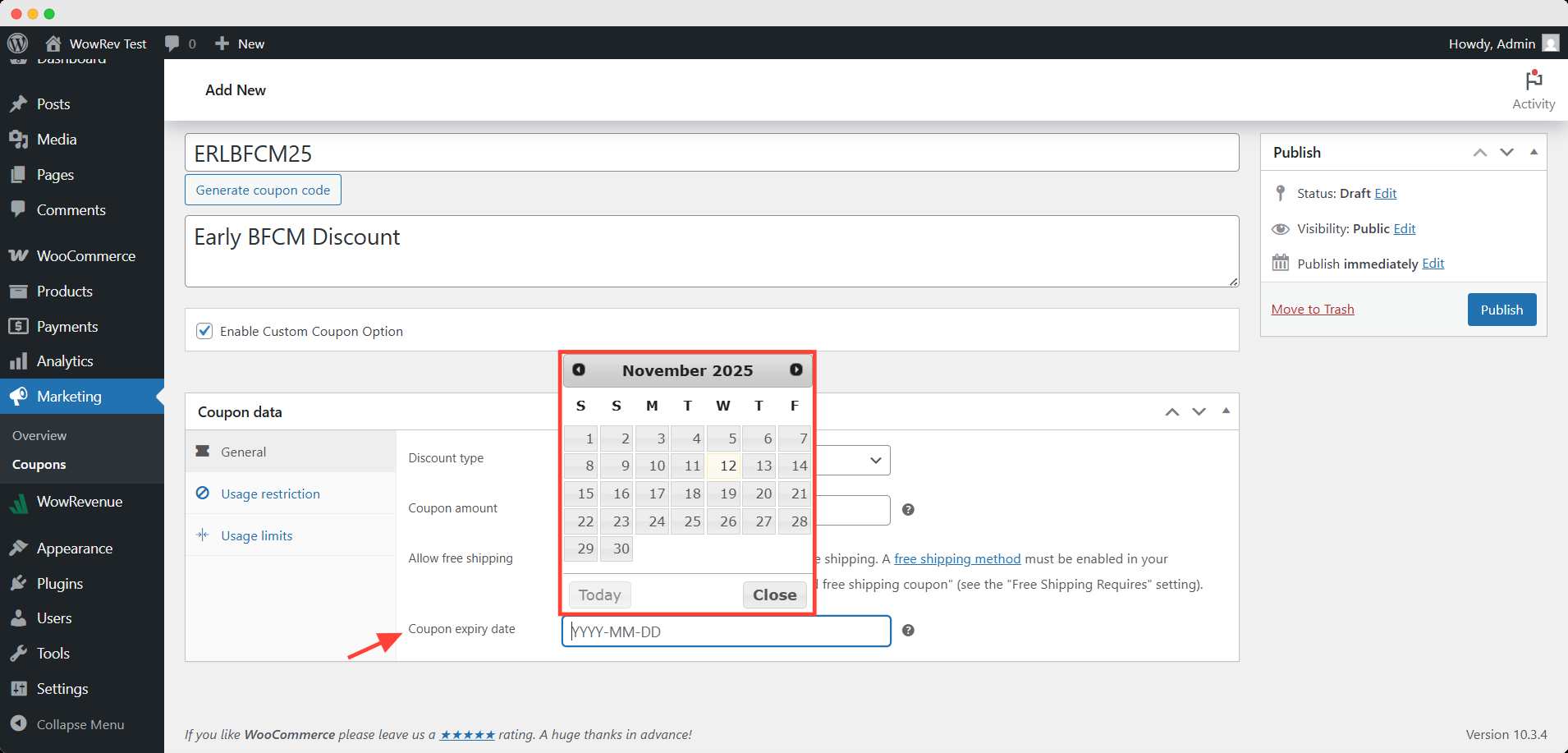
Task: Switch to the Usage restriction tab
Action: pyautogui.click(x=270, y=494)
